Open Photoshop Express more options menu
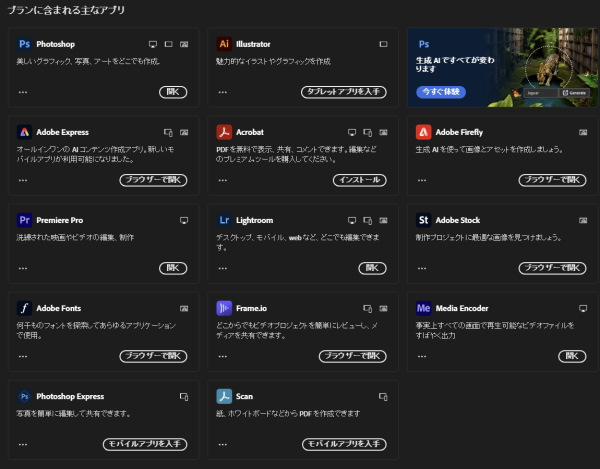The width and height of the screenshot is (600, 469). click(x=23, y=445)
